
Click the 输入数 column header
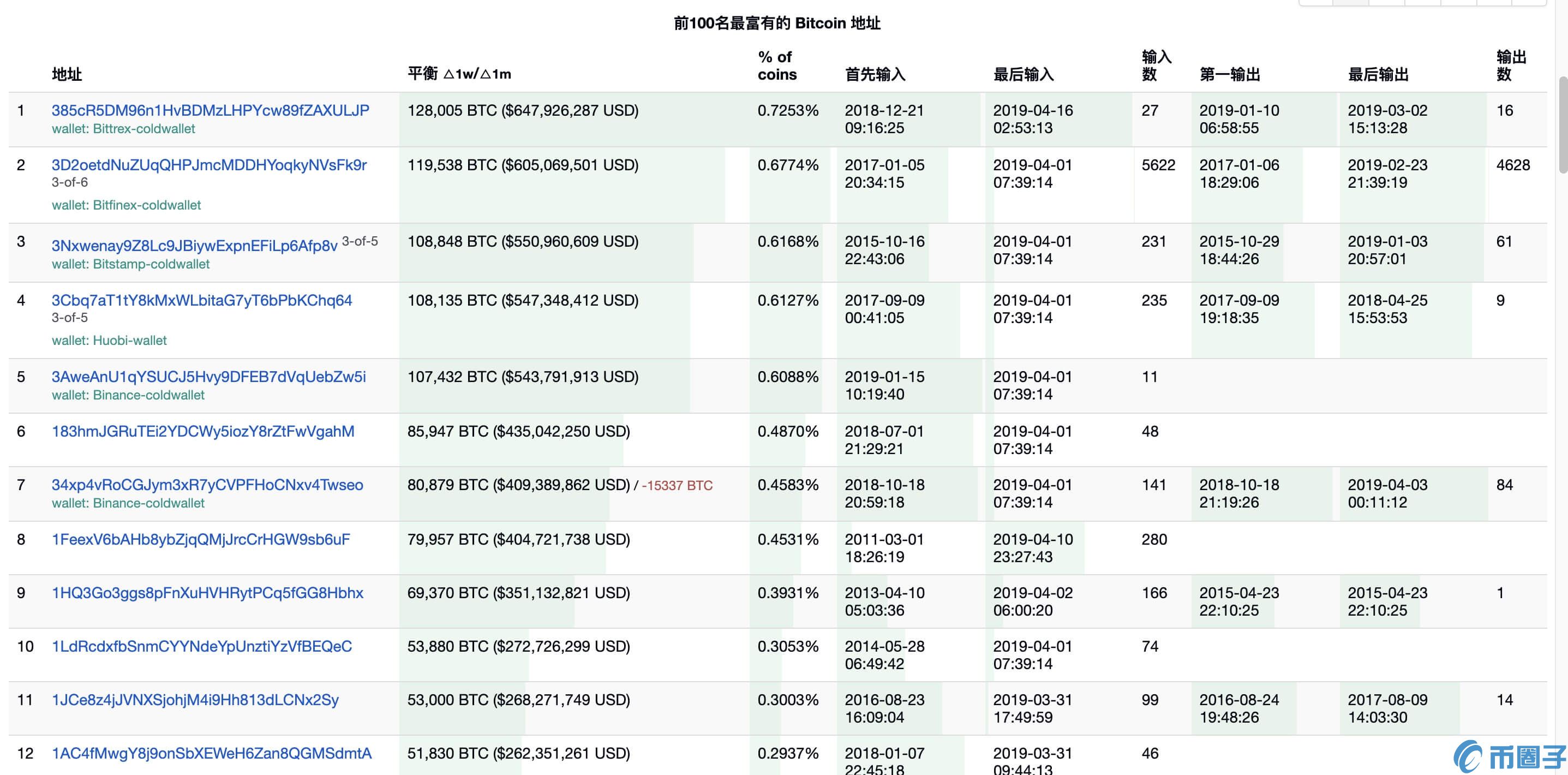[x=1157, y=65]
